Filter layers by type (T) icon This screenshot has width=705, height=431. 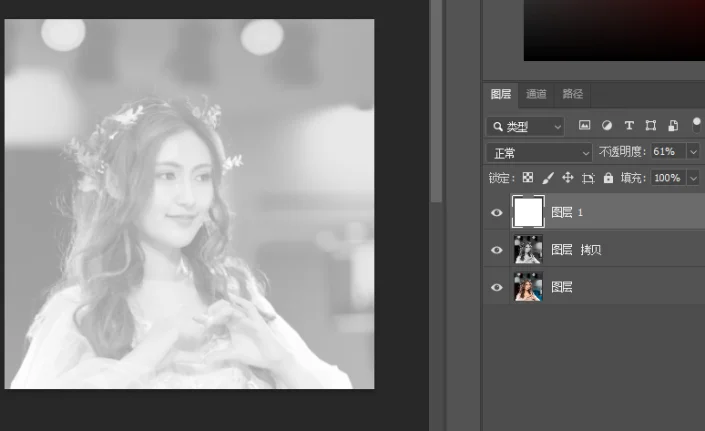point(629,125)
